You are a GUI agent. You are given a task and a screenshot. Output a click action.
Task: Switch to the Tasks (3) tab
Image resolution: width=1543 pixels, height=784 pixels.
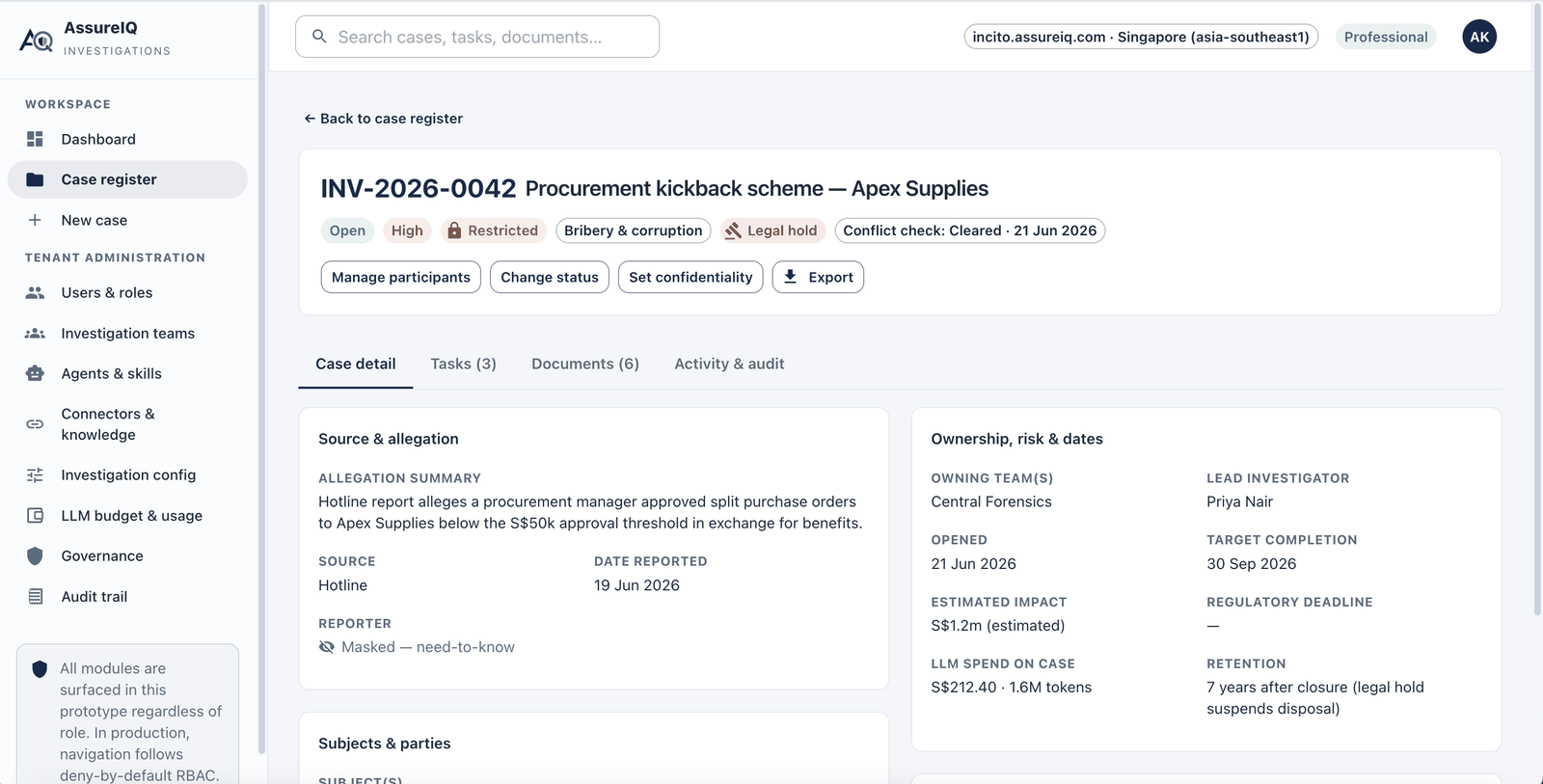click(x=463, y=364)
